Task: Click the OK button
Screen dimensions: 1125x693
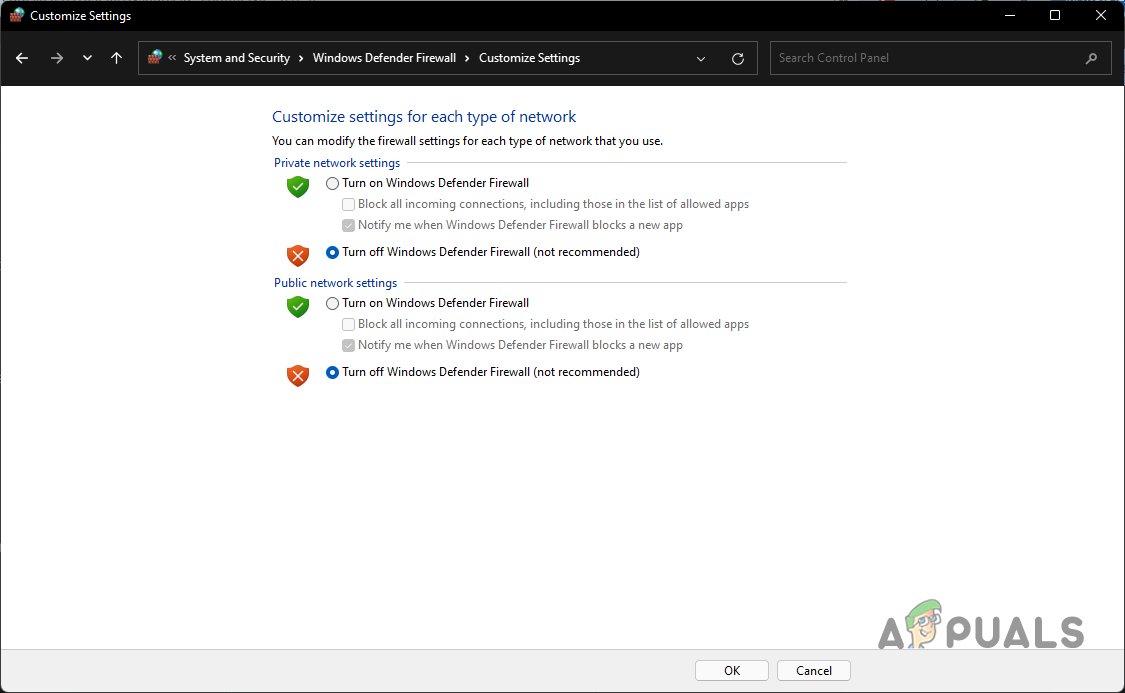Action: click(732, 671)
